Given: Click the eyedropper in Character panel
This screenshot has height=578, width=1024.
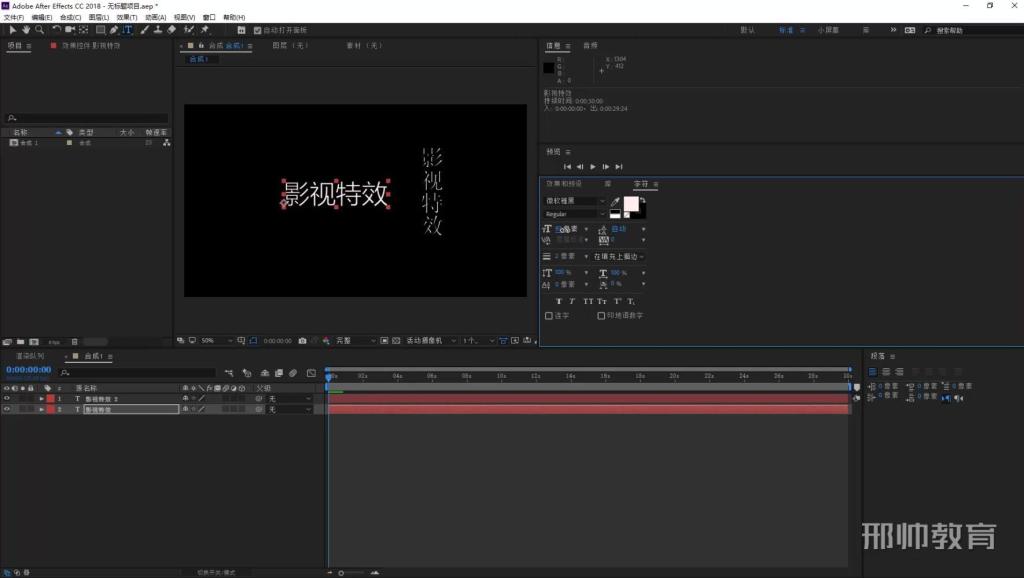Looking at the screenshot, I should tap(615, 201).
